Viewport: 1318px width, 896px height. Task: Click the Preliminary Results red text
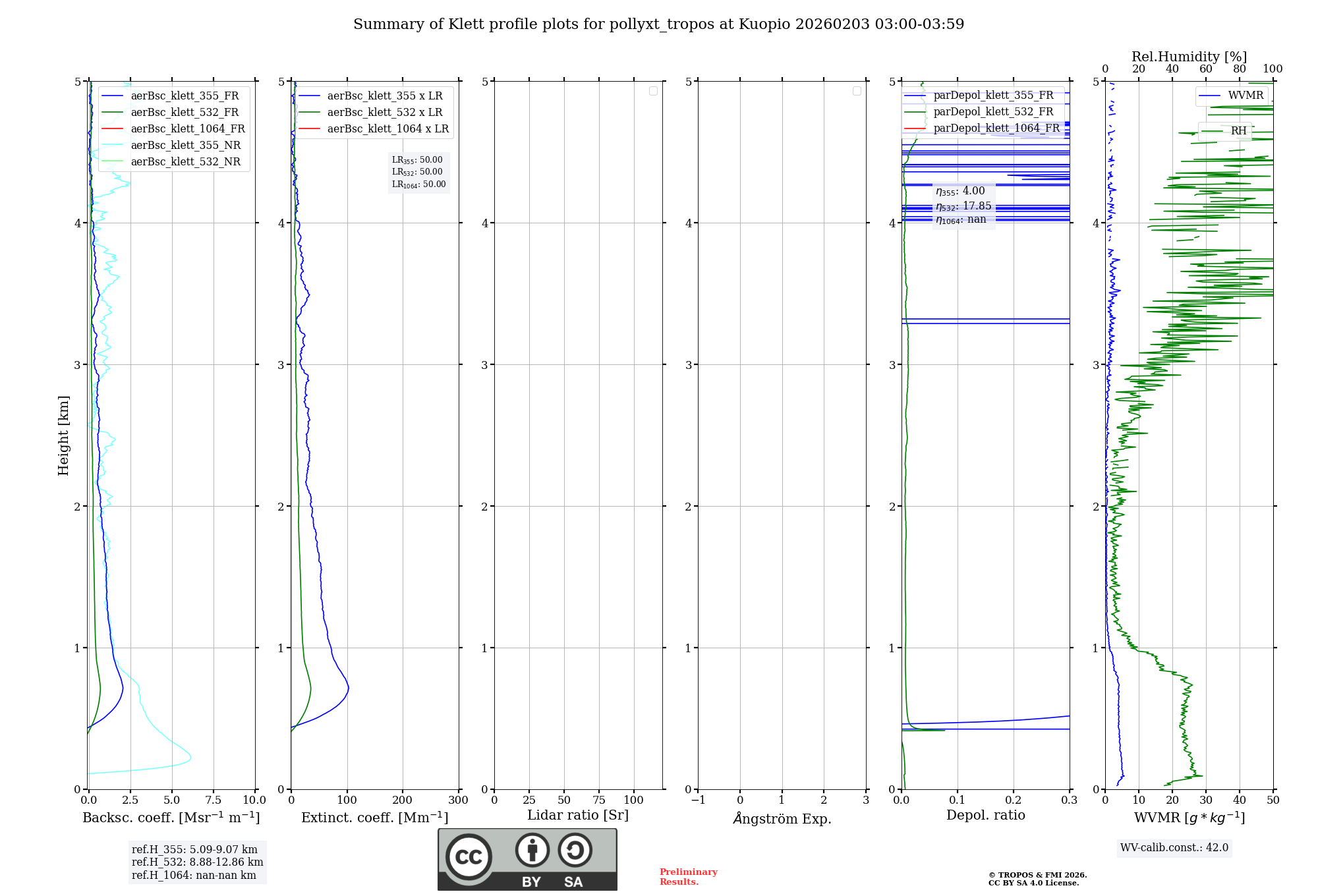(688, 877)
